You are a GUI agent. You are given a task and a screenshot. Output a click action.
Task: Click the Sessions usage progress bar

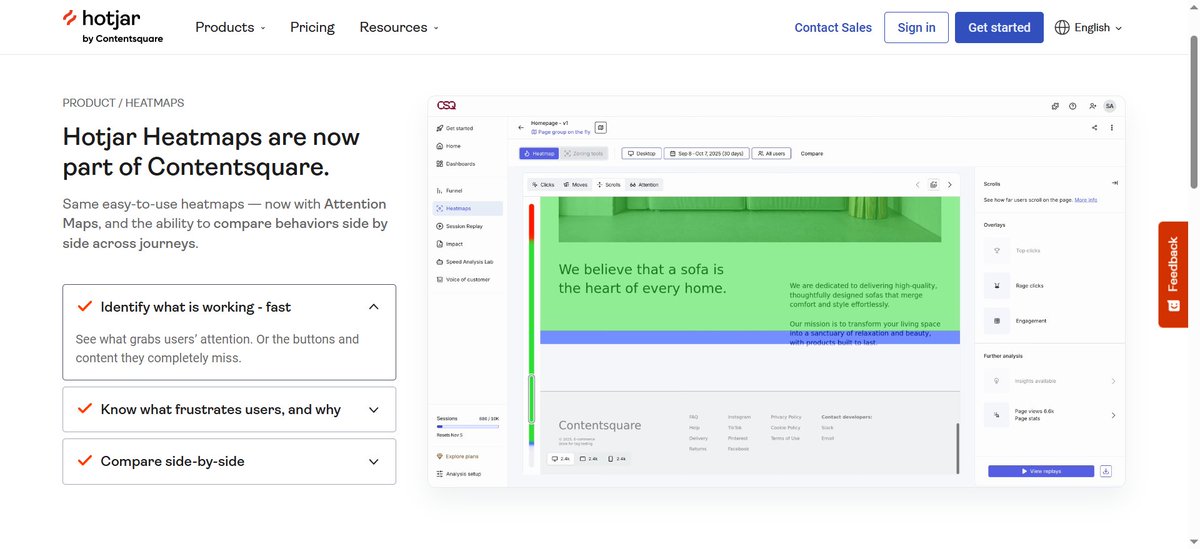pos(468,426)
